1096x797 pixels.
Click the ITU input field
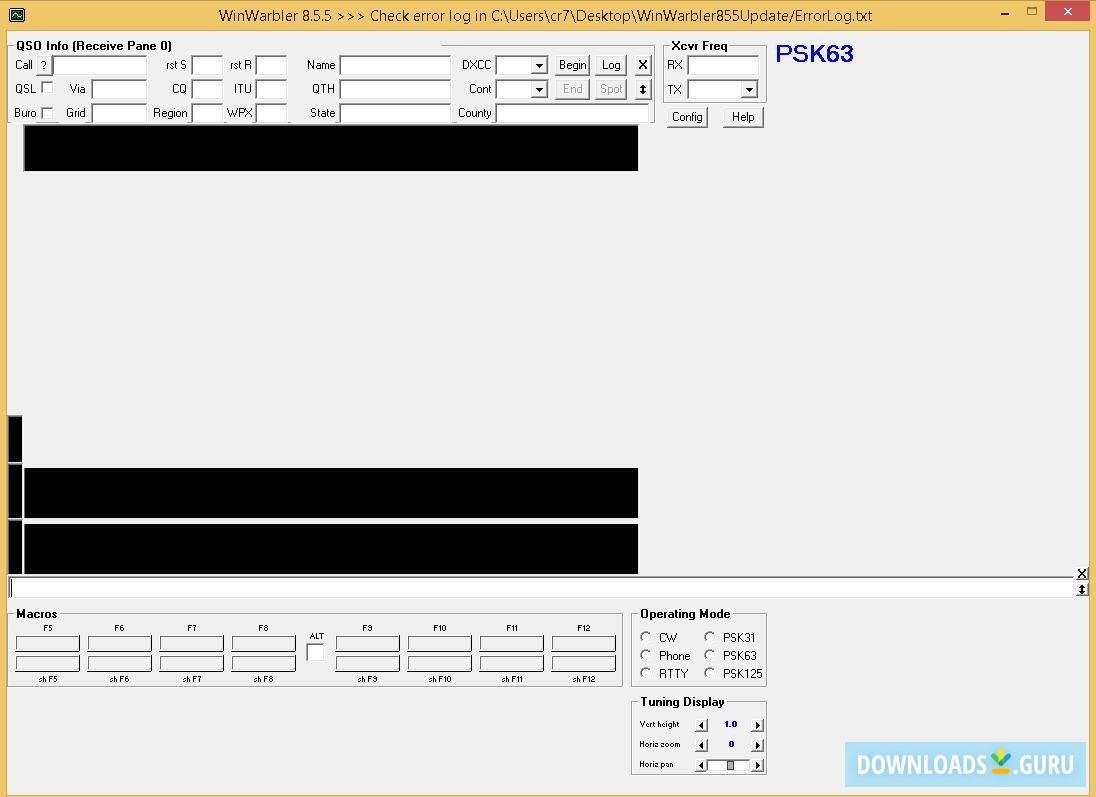point(271,89)
